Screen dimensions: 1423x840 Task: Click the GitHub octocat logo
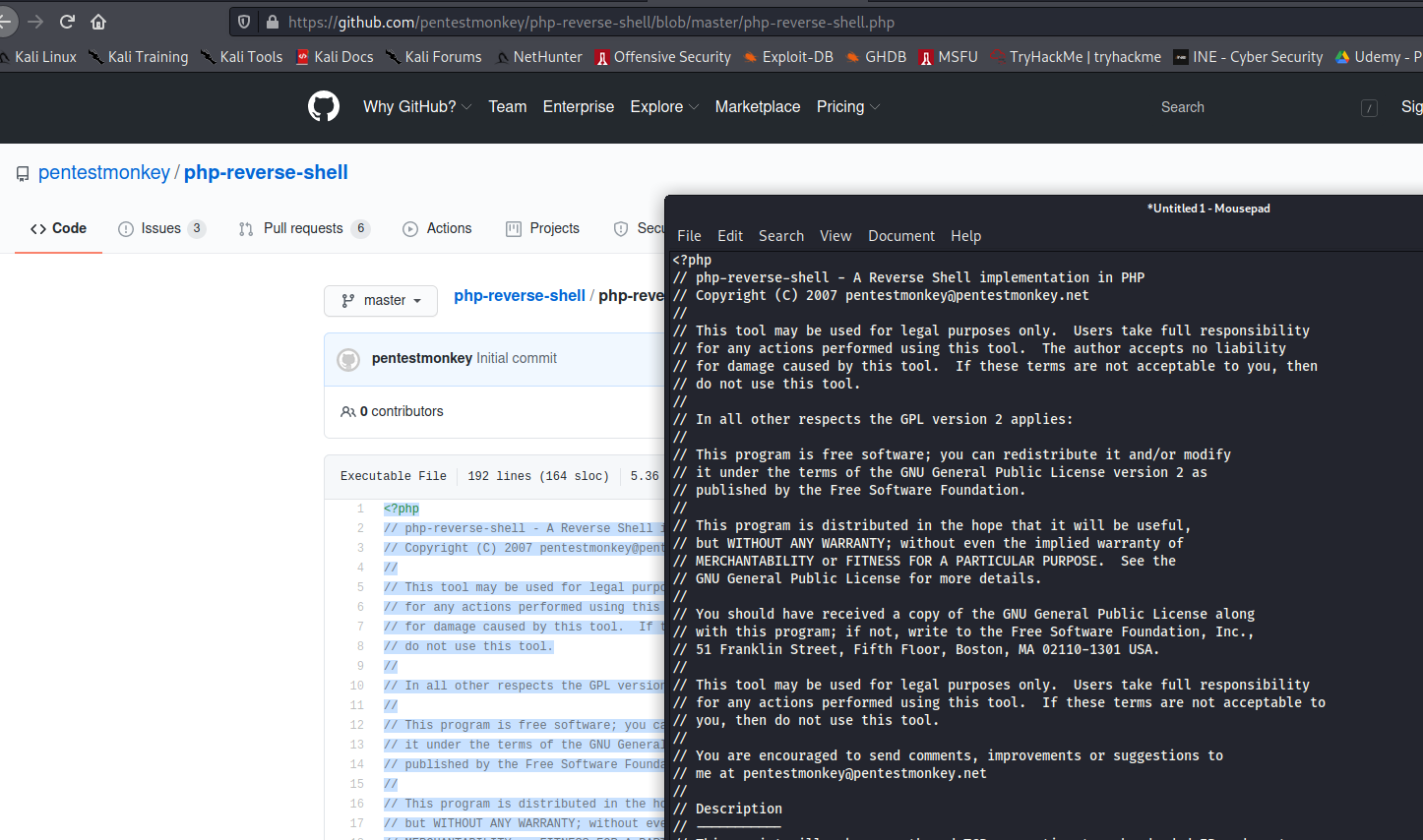[x=324, y=106]
